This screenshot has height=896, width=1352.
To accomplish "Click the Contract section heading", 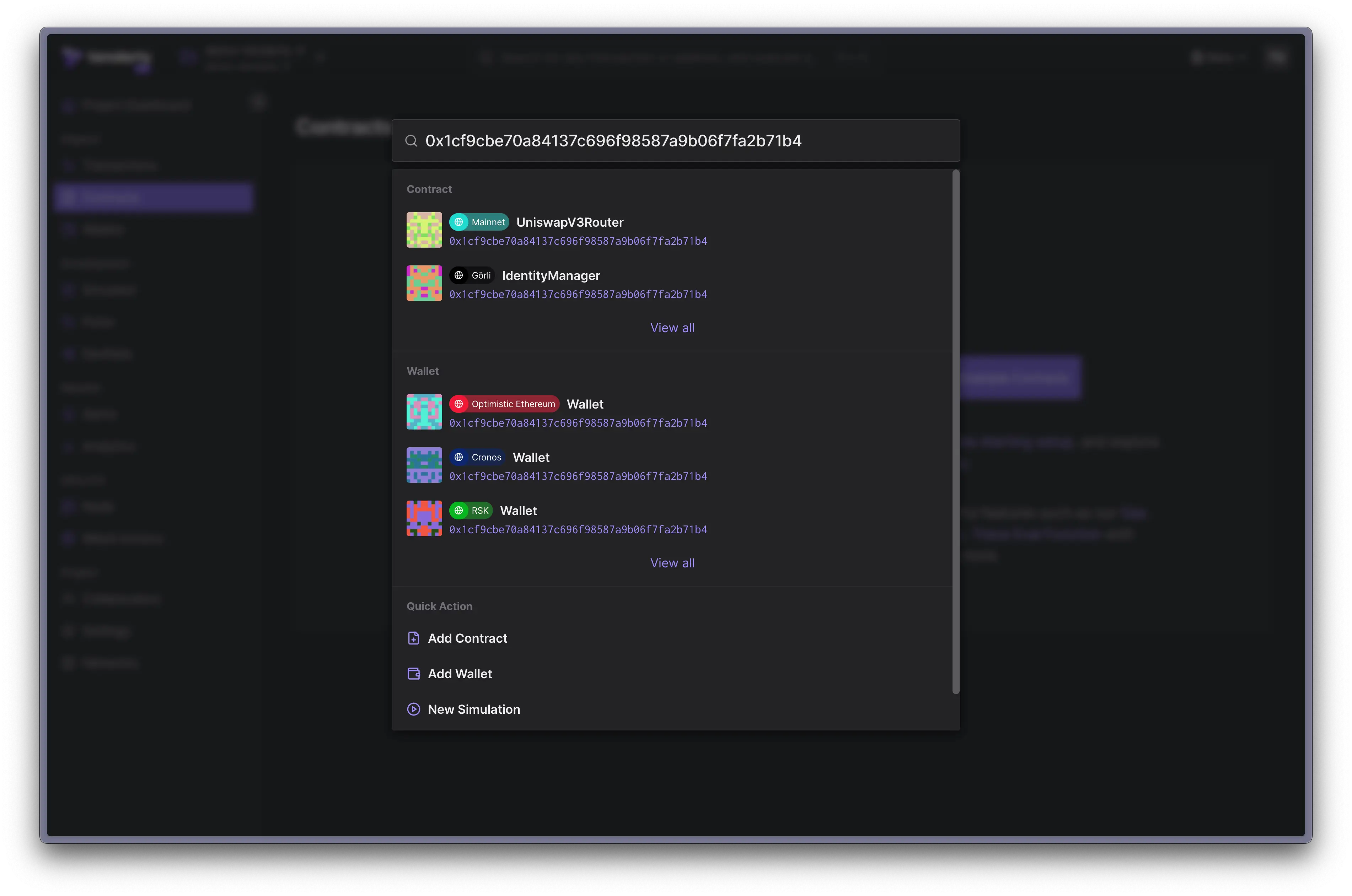I will point(429,189).
